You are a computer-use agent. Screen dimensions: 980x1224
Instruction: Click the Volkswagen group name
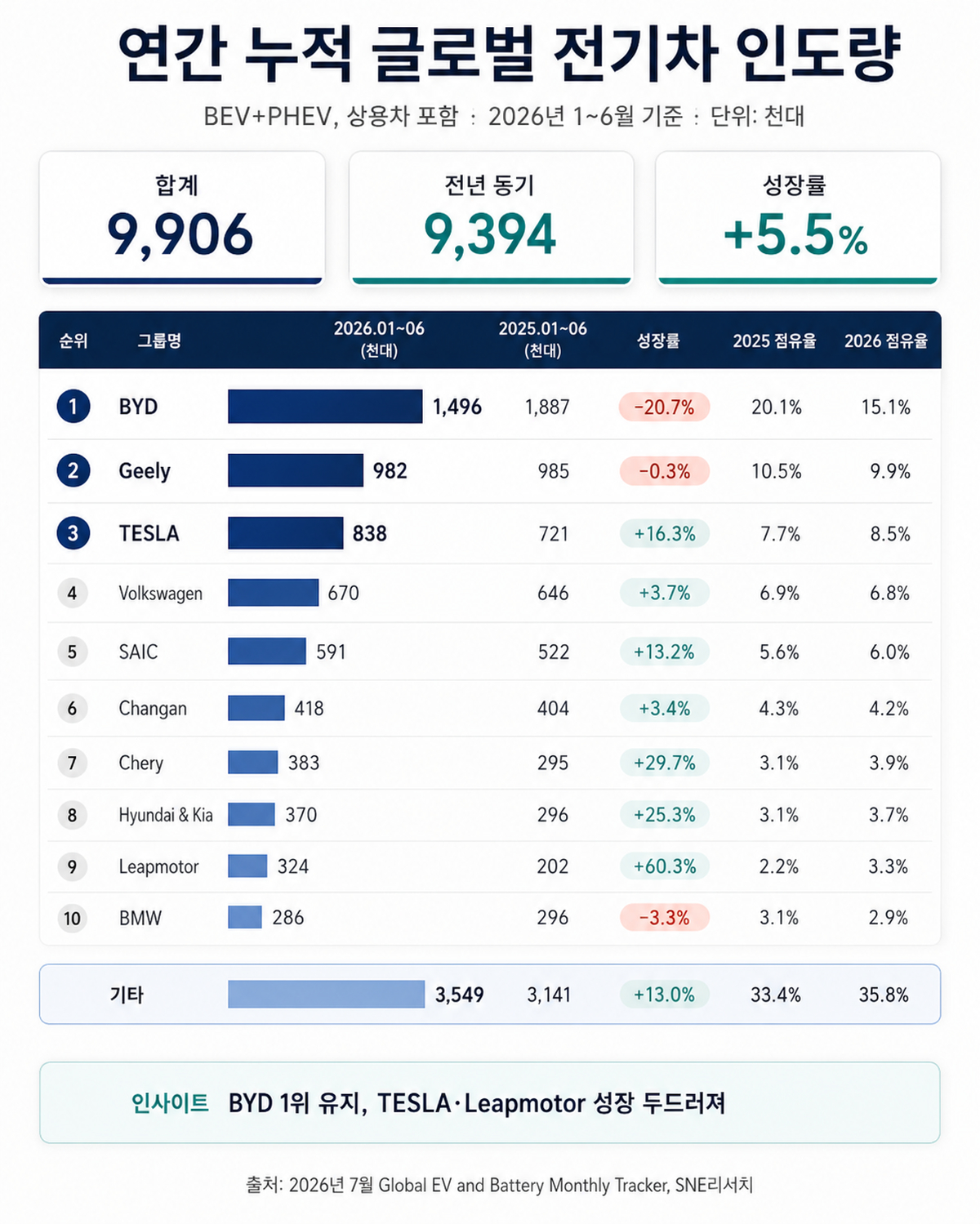pos(161,594)
